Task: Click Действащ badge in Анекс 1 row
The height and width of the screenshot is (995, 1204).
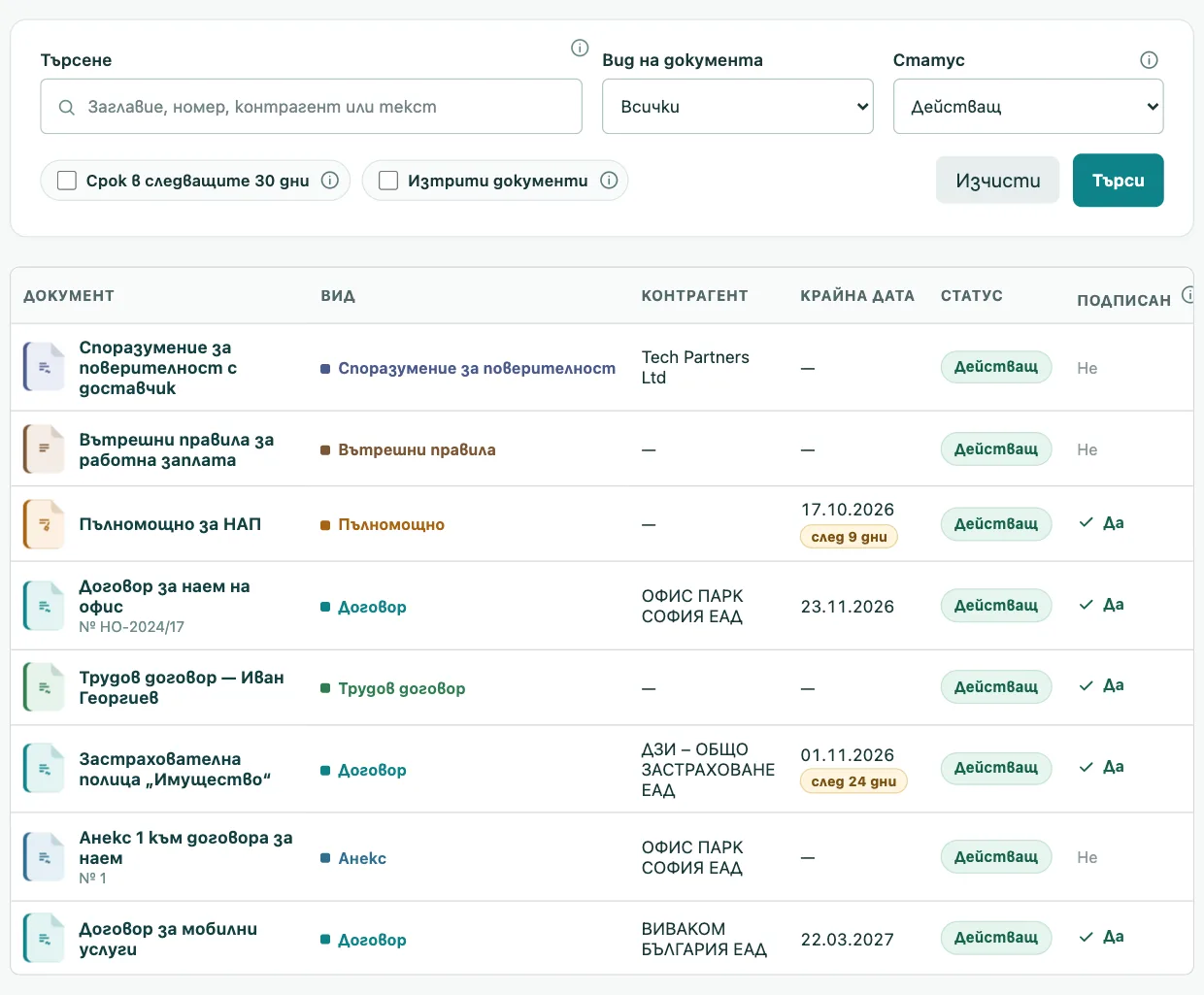Action: tap(996, 856)
